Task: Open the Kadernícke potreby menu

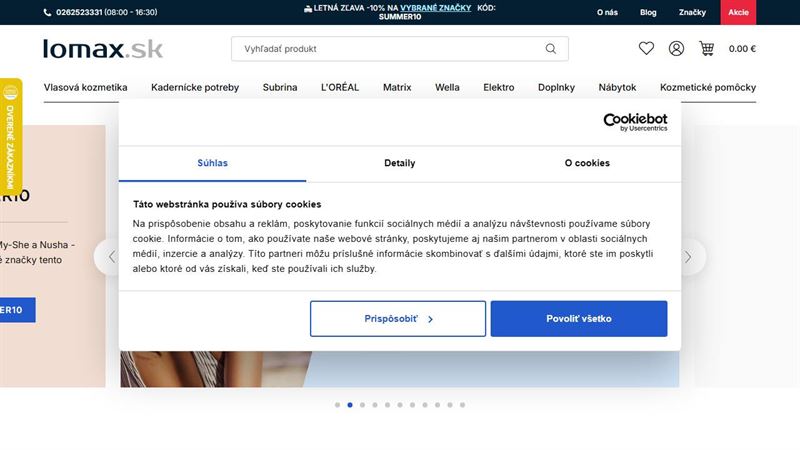Action: [195, 87]
